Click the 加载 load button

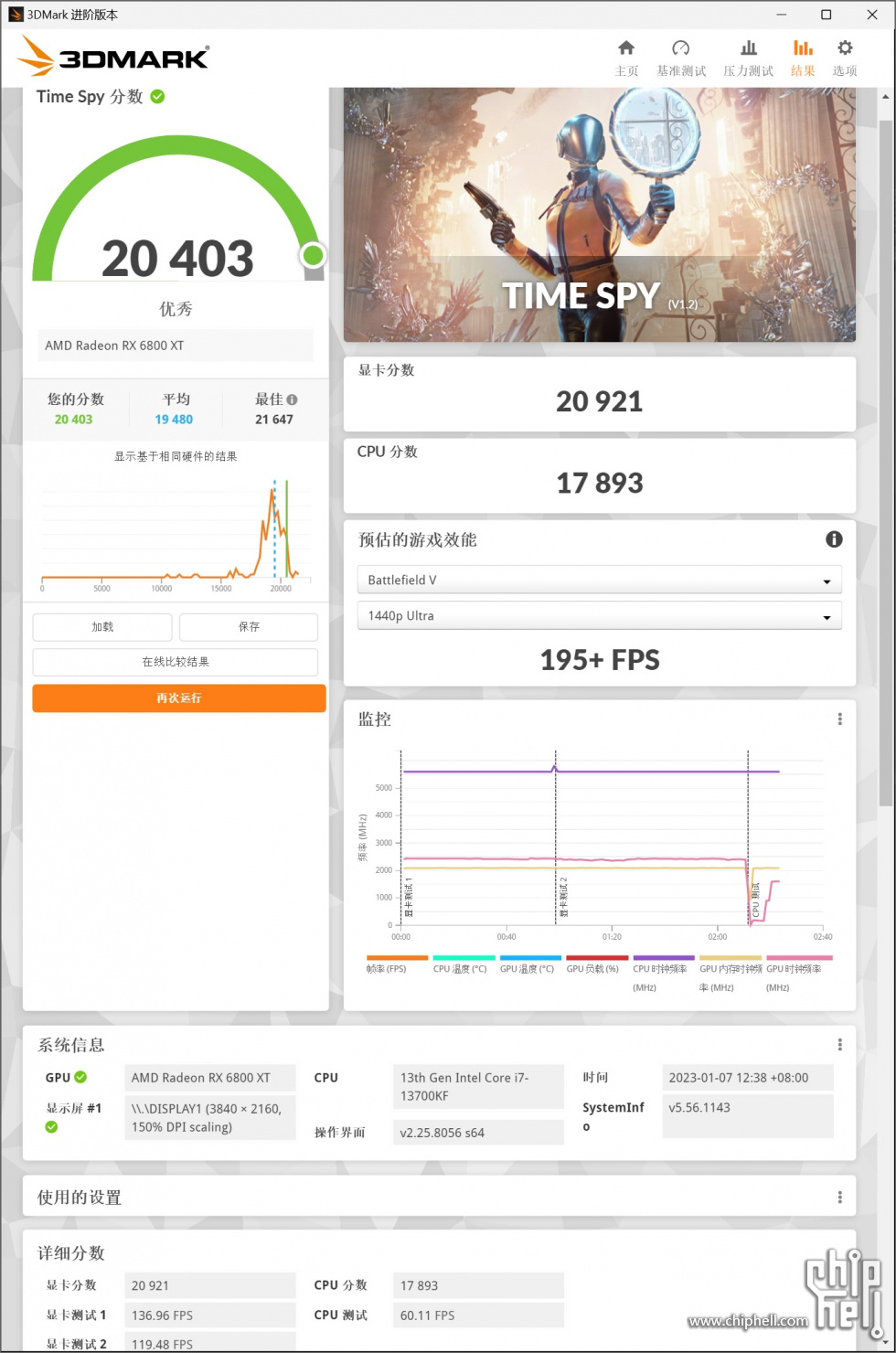[102, 627]
